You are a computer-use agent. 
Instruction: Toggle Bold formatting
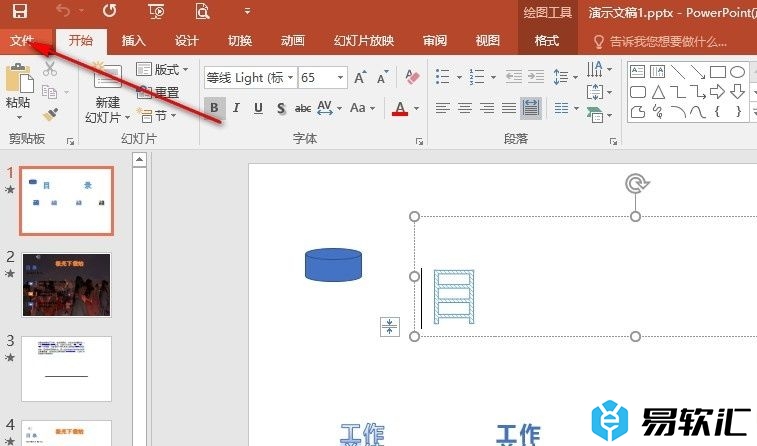coord(214,108)
